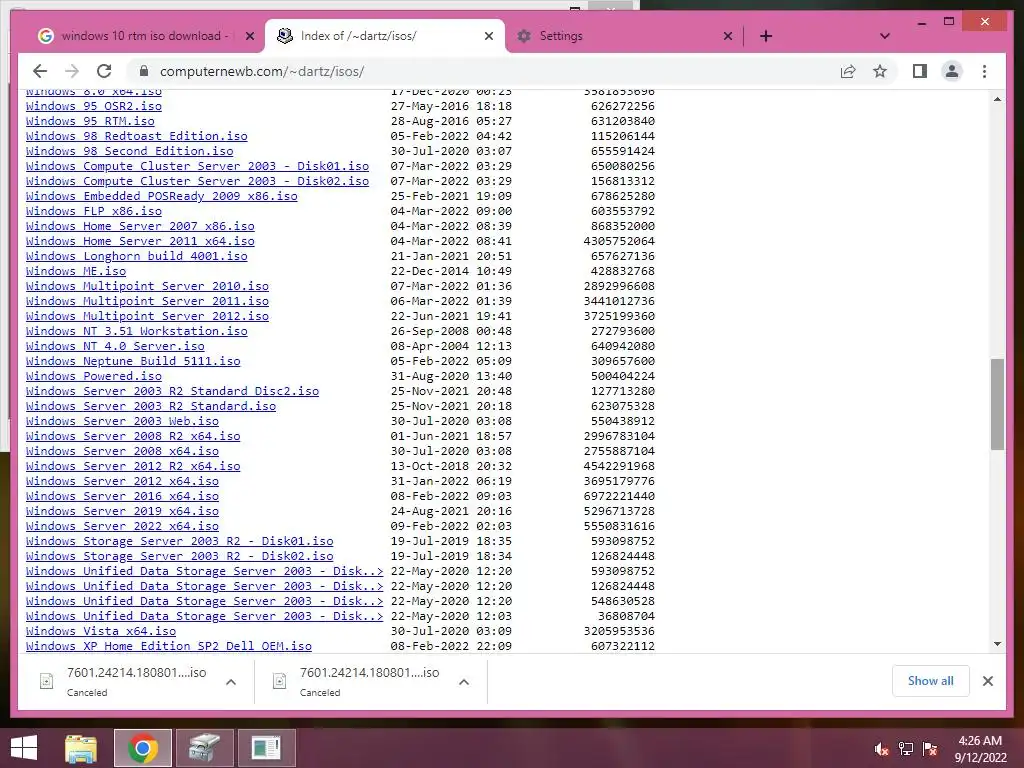Download Windows_95_RTM.iso
This screenshot has height=768, width=1024.
(x=90, y=121)
